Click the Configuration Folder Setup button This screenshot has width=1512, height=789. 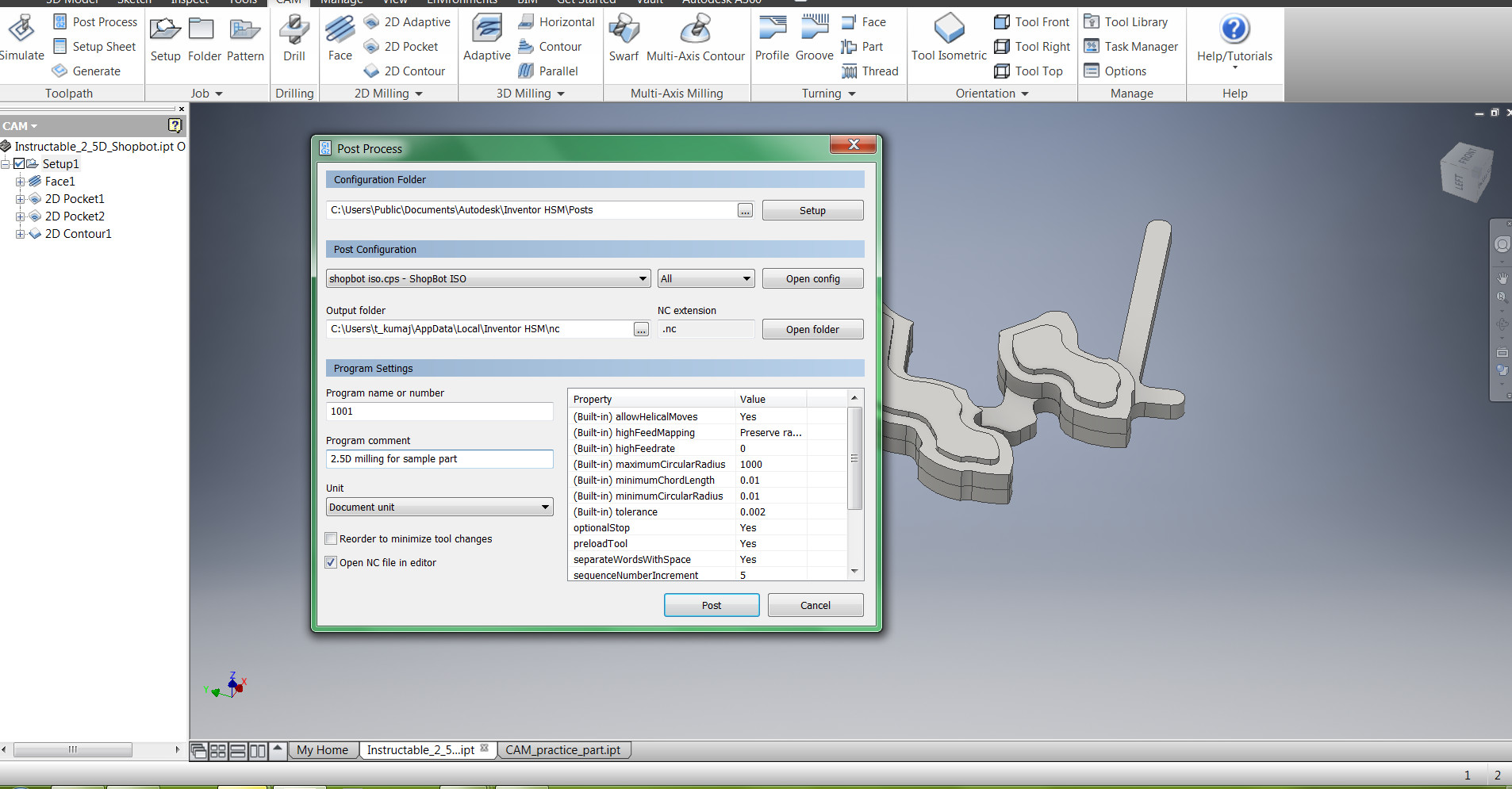[812, 210]
